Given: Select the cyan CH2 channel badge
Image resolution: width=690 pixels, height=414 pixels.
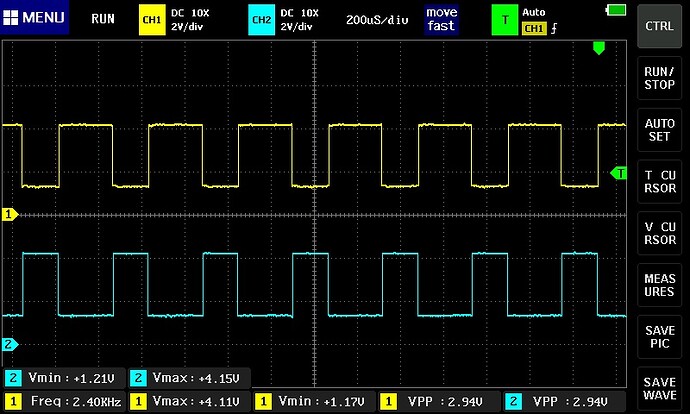Looking at the screenshot, I should tap(261, 20).
